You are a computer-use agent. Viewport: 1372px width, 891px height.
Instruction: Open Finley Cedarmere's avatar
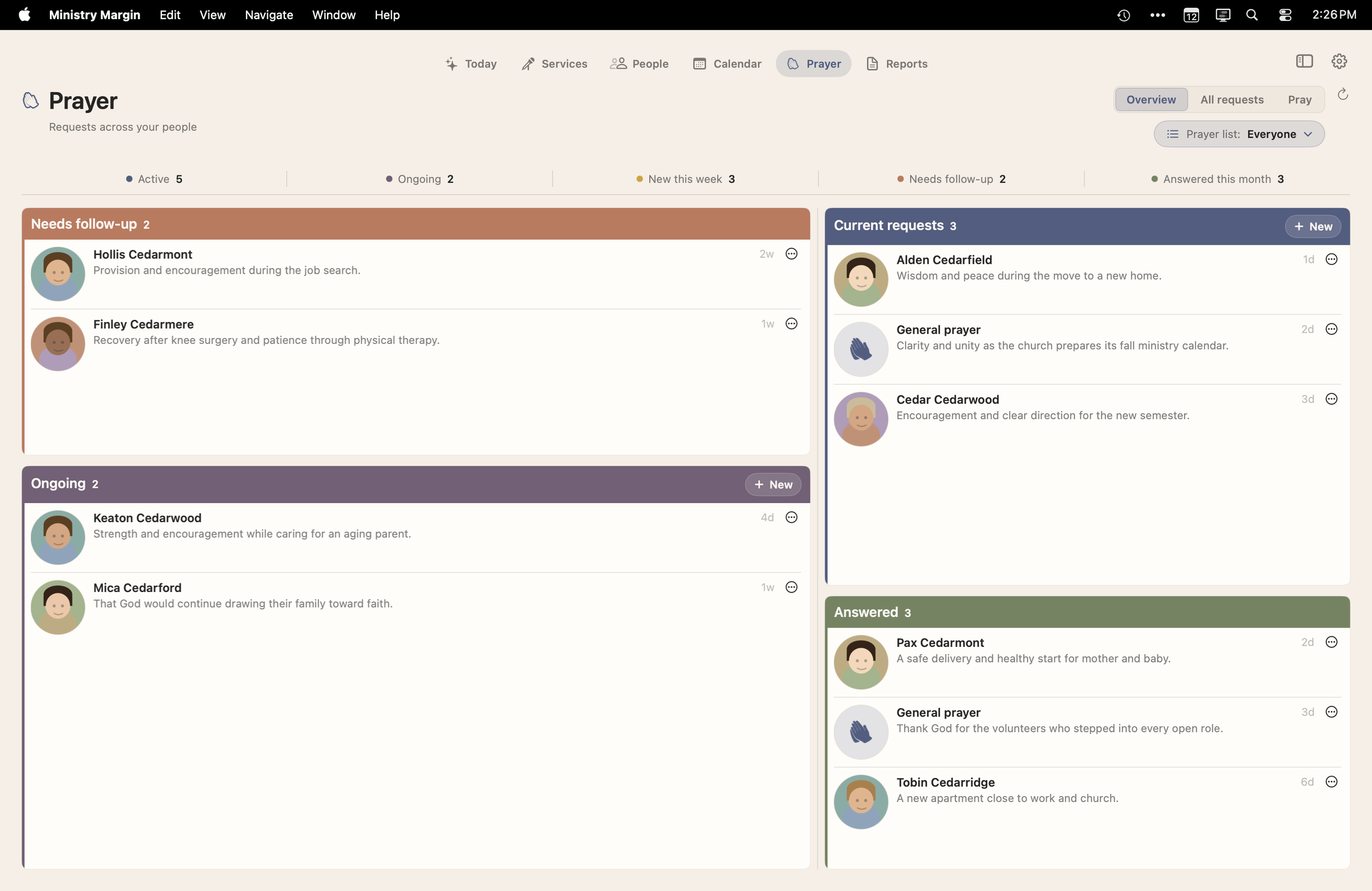[58, 343]
